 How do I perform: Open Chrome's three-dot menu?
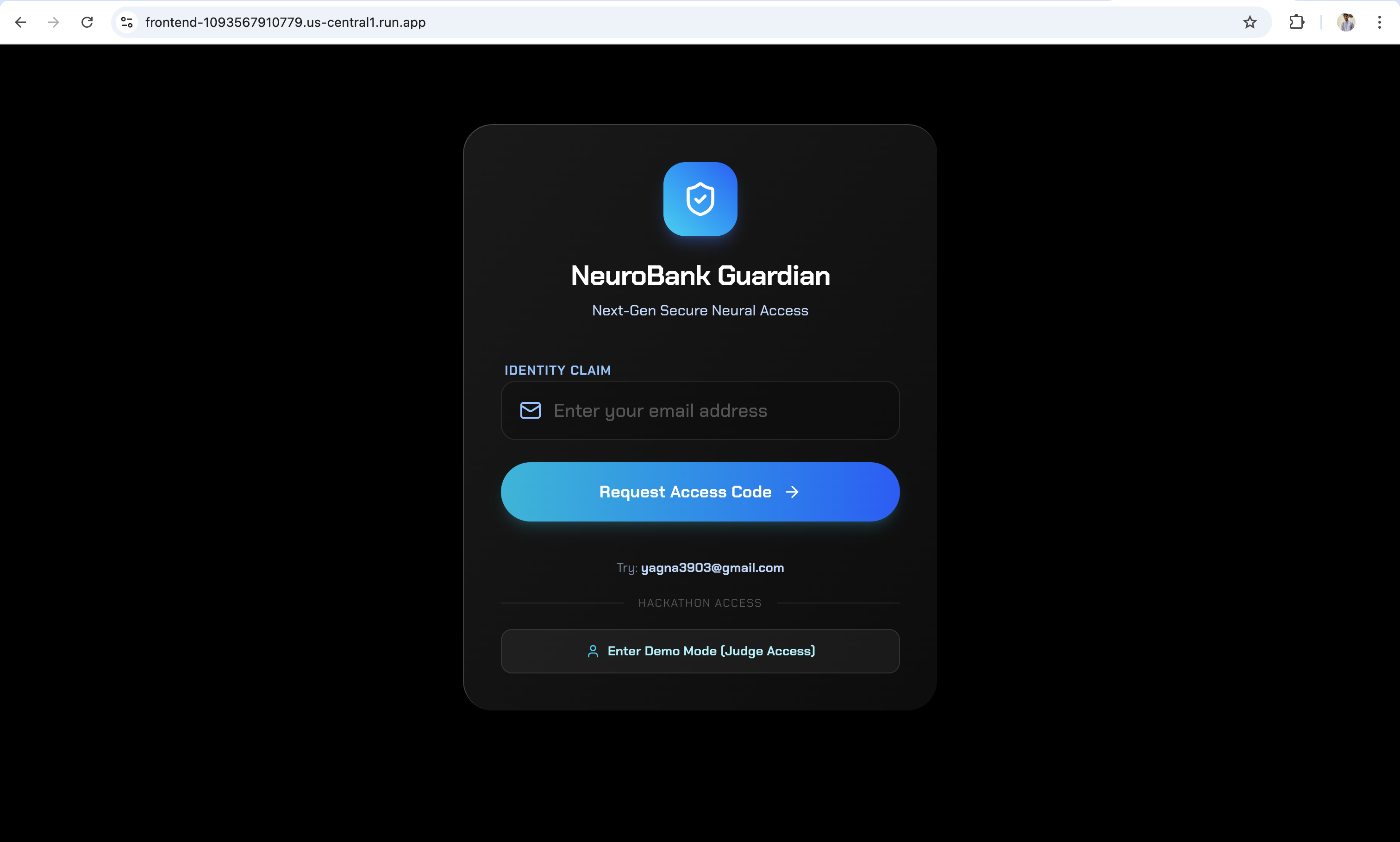click(x=1380, y=22)
